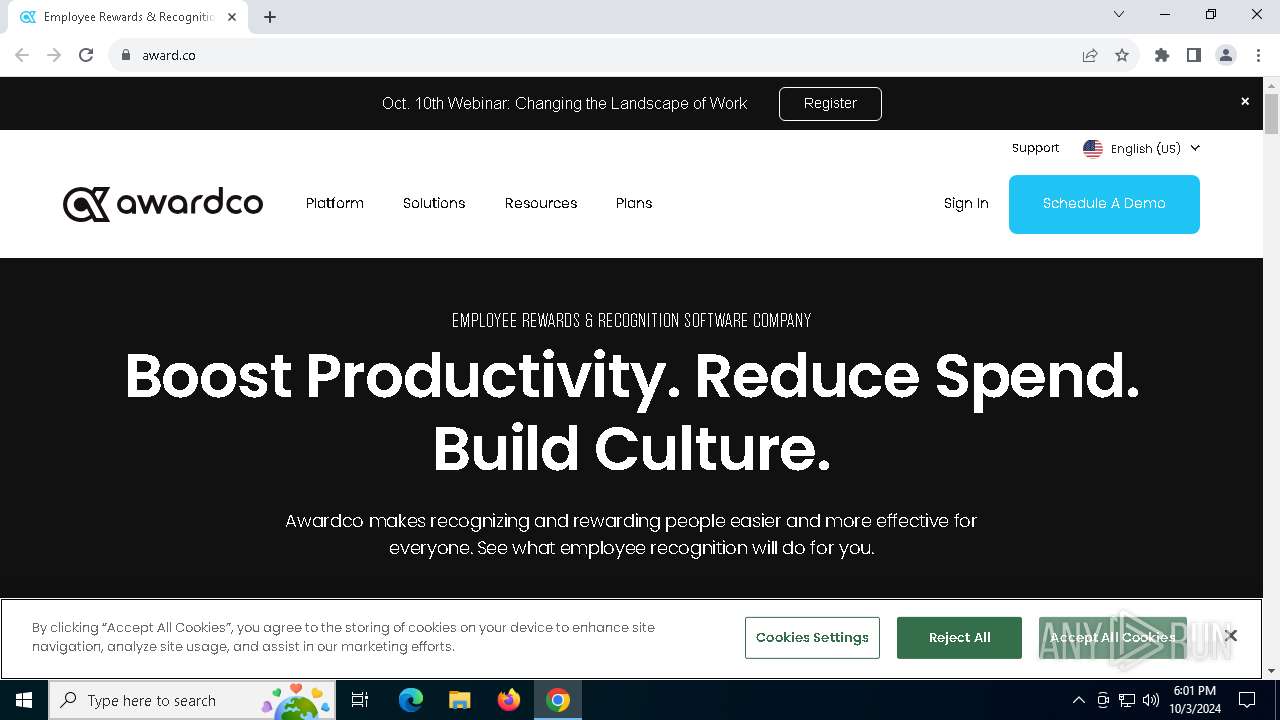Share this page via address bar icon
Viewport: 1280px width, 720px height.
(x=1090, y=55)
